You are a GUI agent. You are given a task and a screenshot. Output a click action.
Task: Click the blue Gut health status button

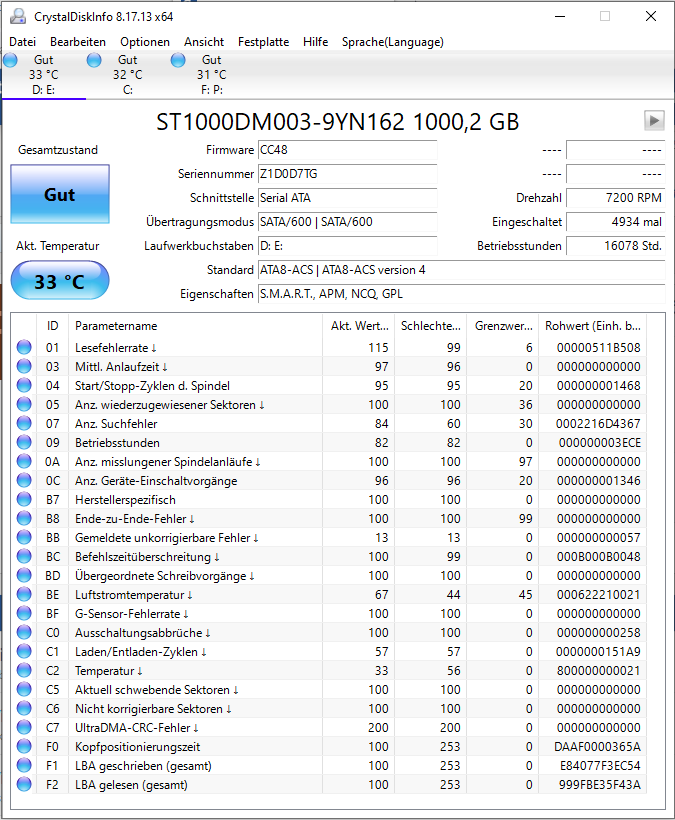click(x=60, y=195)
